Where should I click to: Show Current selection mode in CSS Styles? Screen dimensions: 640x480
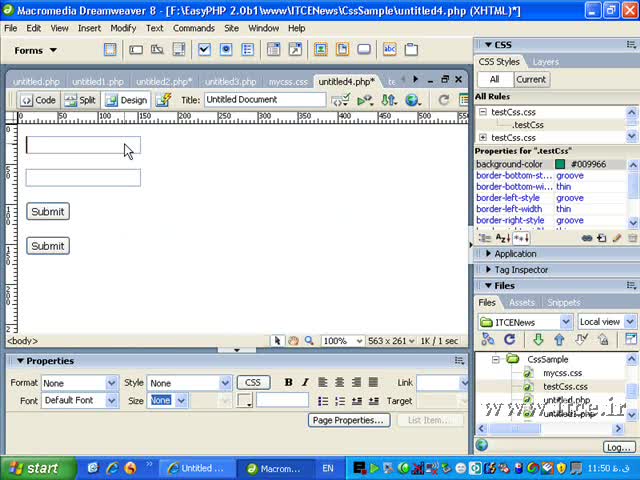(531, 79)
